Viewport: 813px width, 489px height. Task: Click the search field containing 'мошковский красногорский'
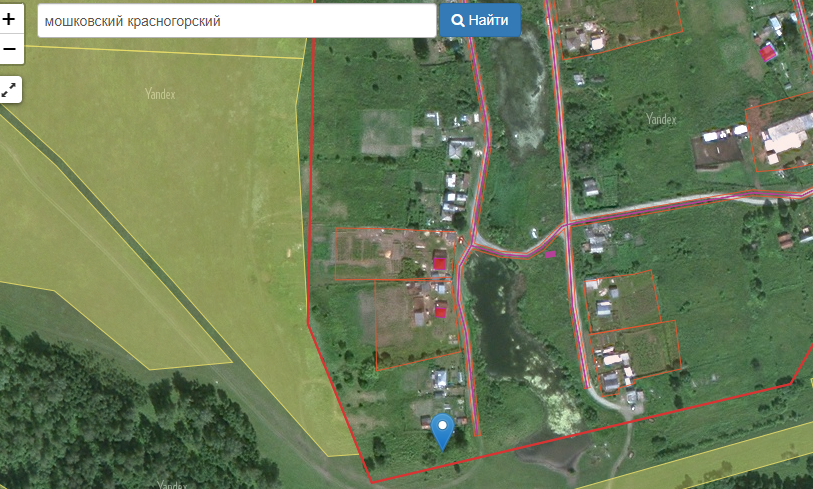tap(237, 21)
